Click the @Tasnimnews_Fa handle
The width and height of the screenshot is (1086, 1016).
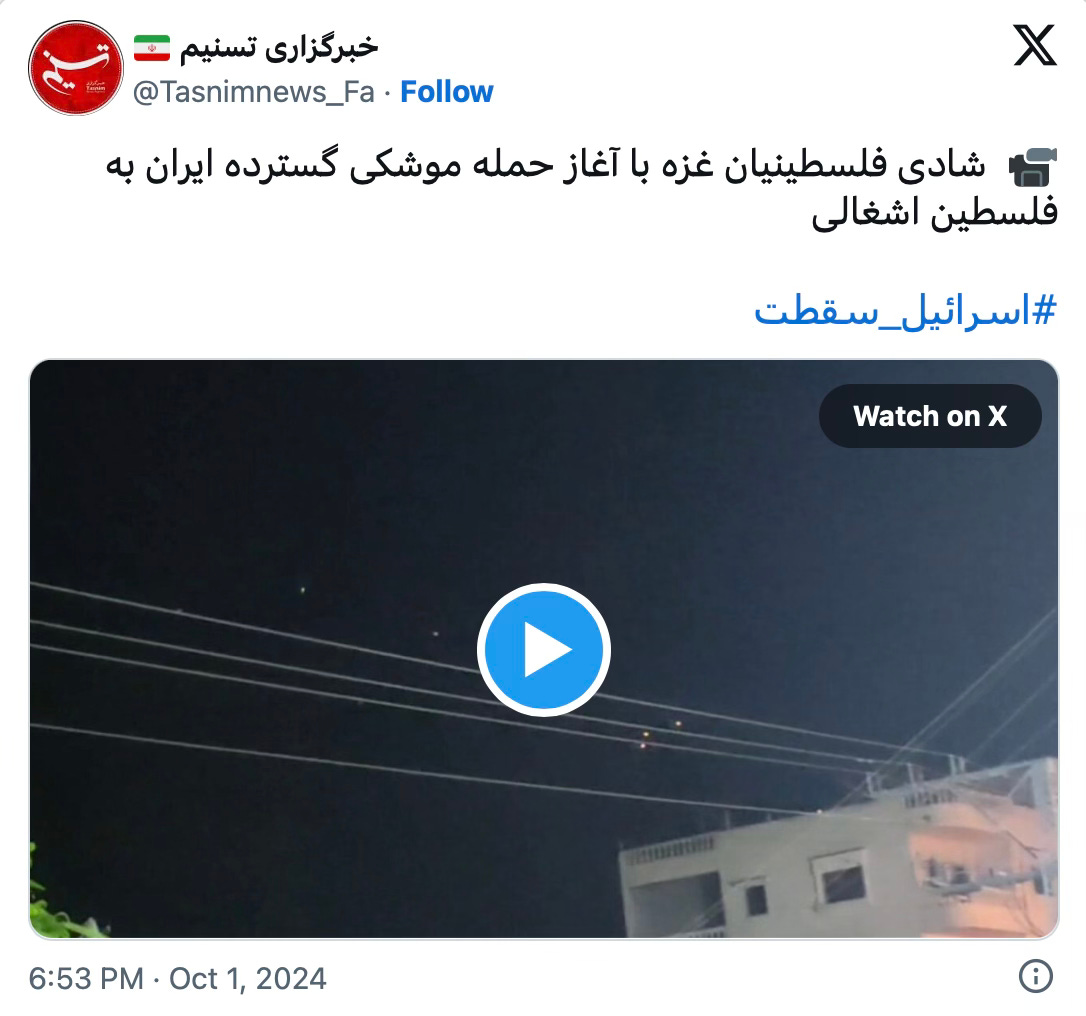pos(253,91)
